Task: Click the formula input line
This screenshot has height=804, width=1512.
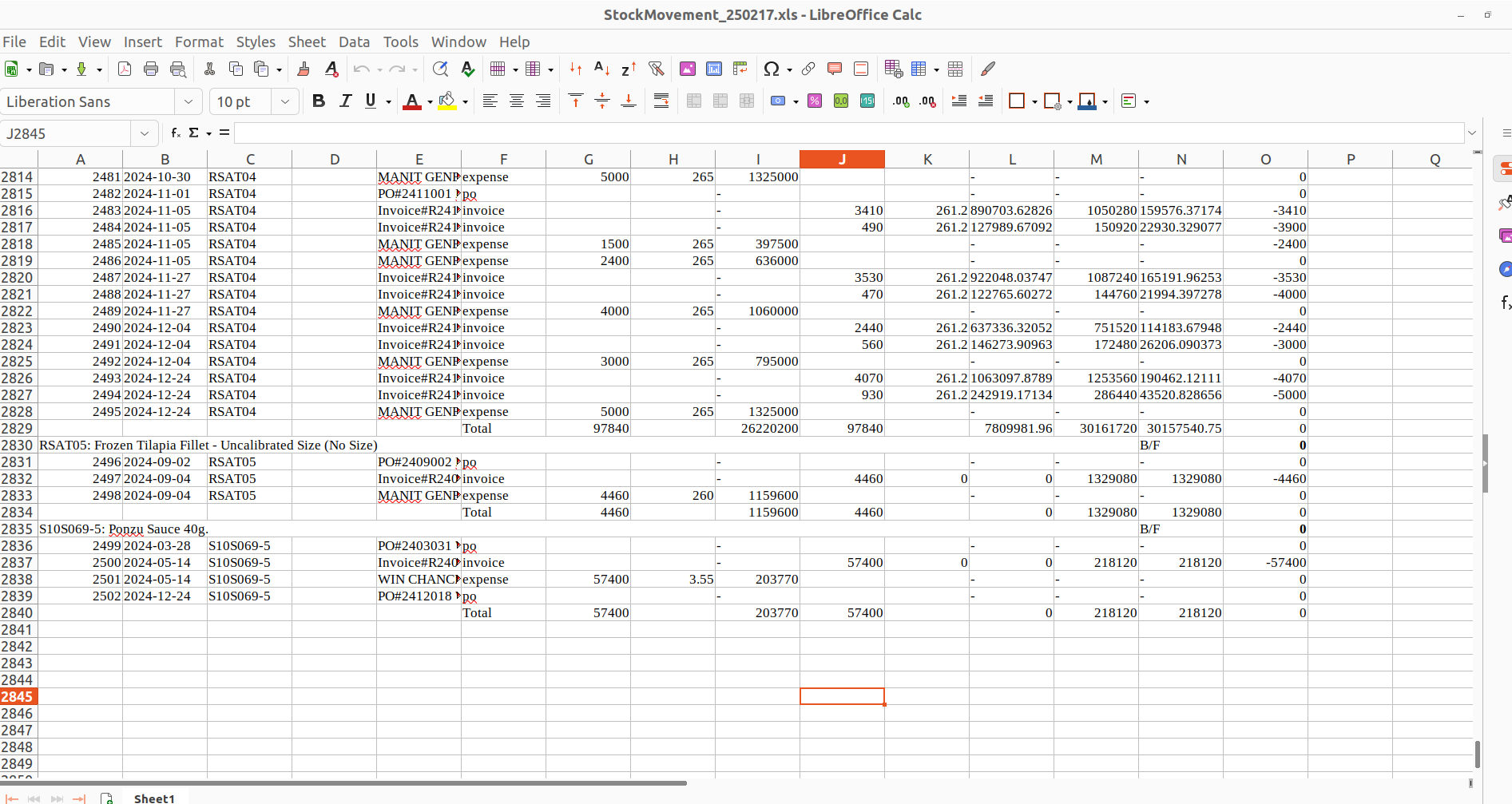Action: tap(849, 133)
